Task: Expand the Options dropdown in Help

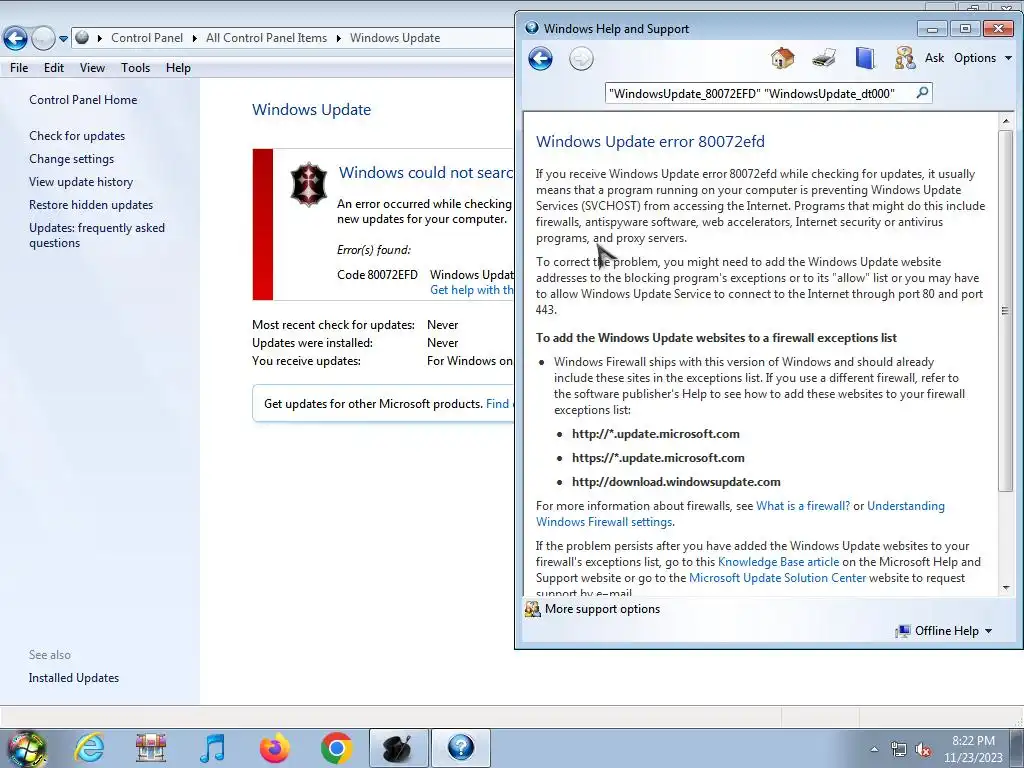Action: pos(1008,58)
